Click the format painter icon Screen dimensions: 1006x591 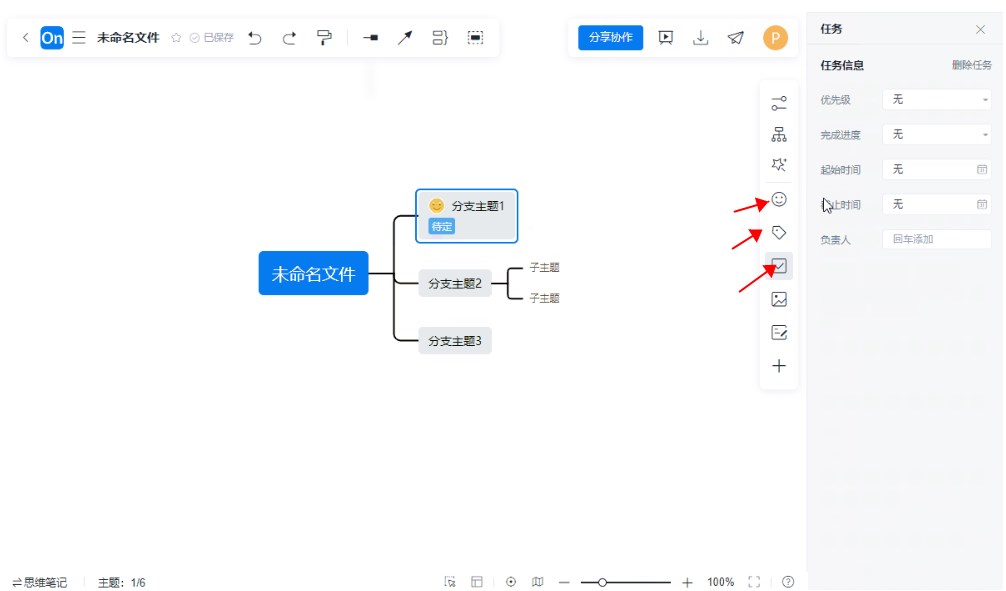[x=324, y=38]
